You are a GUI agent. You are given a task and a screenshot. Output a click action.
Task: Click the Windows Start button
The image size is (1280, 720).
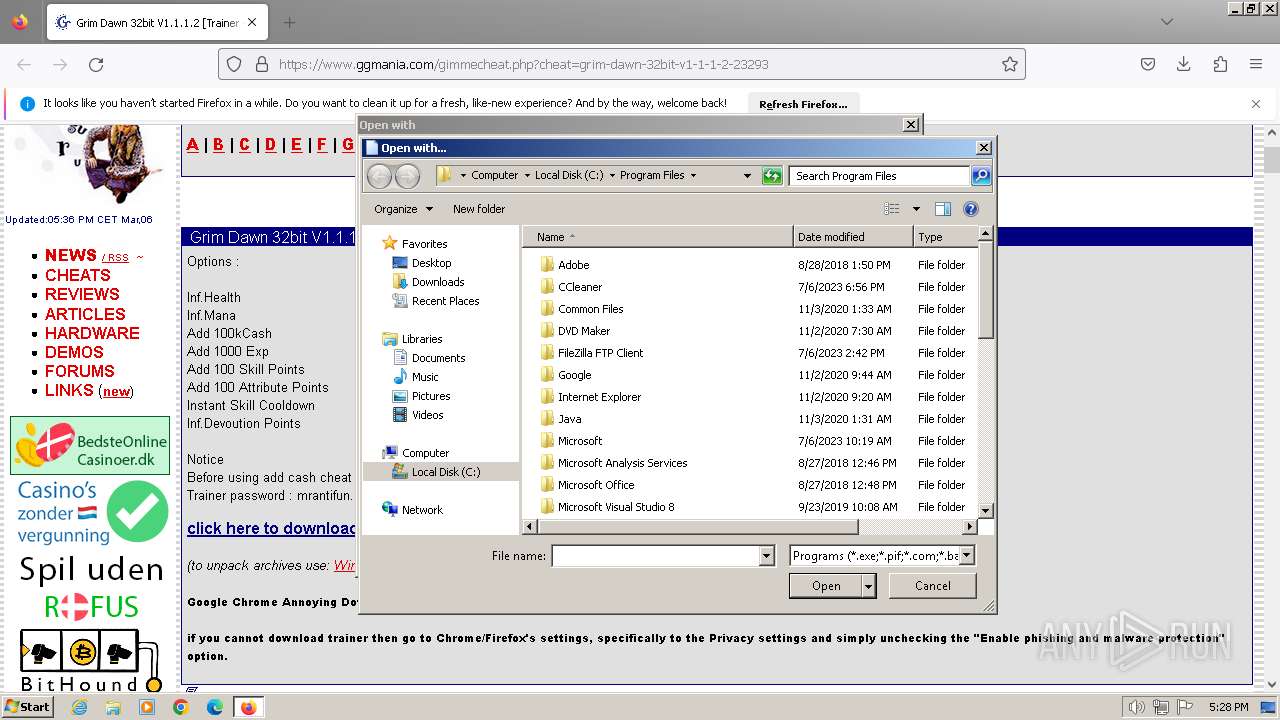pyautogui.click(x=27, y=707)
